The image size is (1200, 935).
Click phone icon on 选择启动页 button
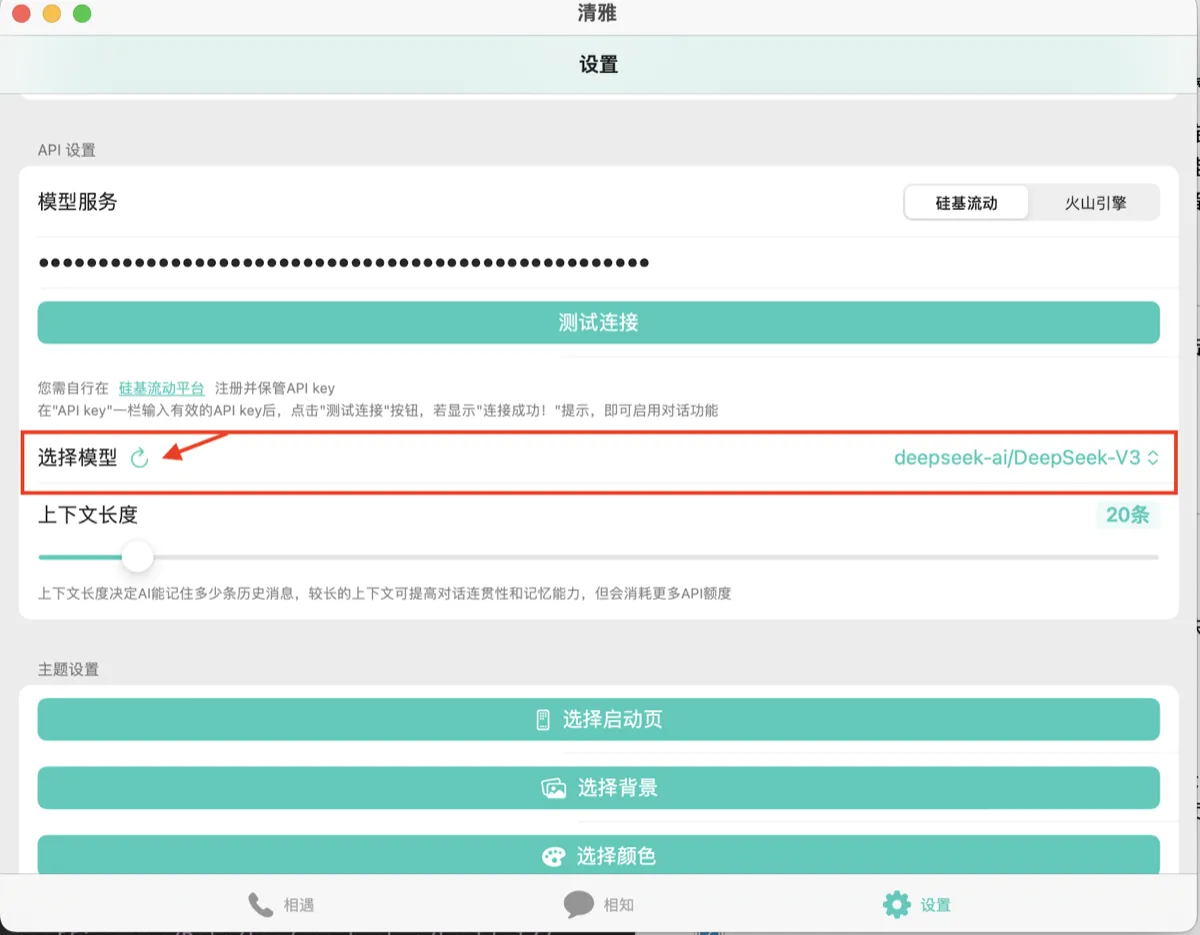543,720
